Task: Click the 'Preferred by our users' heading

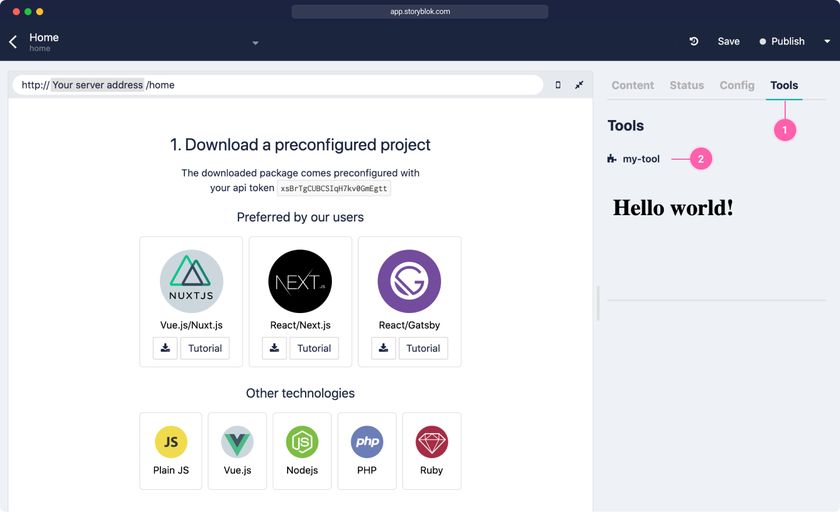Action: click(300, 217)
